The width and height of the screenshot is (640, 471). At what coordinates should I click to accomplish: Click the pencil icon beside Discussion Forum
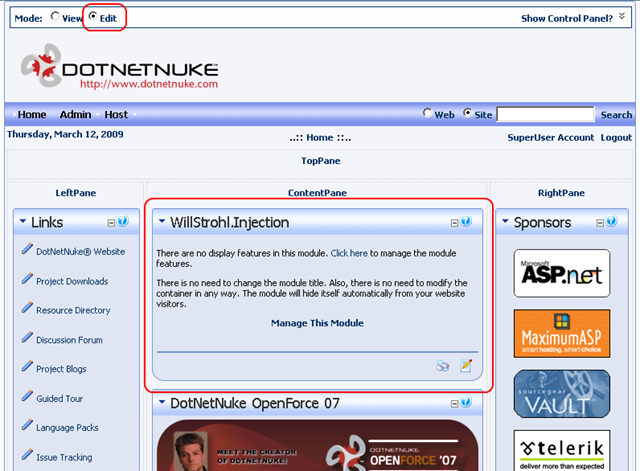coord(27,339)
